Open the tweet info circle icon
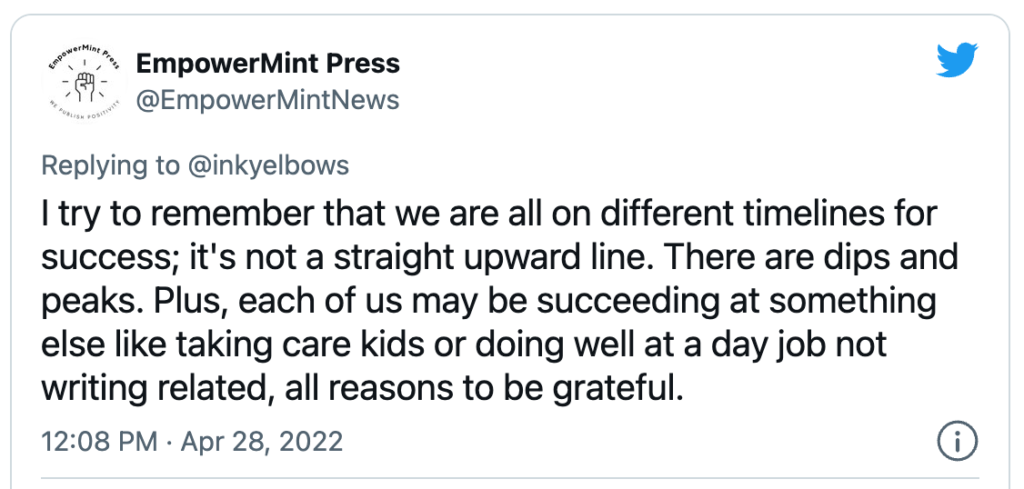Image resolution: width=1024 pixels, height=489 pixels. pyautogui.click(x=957, y=442)
